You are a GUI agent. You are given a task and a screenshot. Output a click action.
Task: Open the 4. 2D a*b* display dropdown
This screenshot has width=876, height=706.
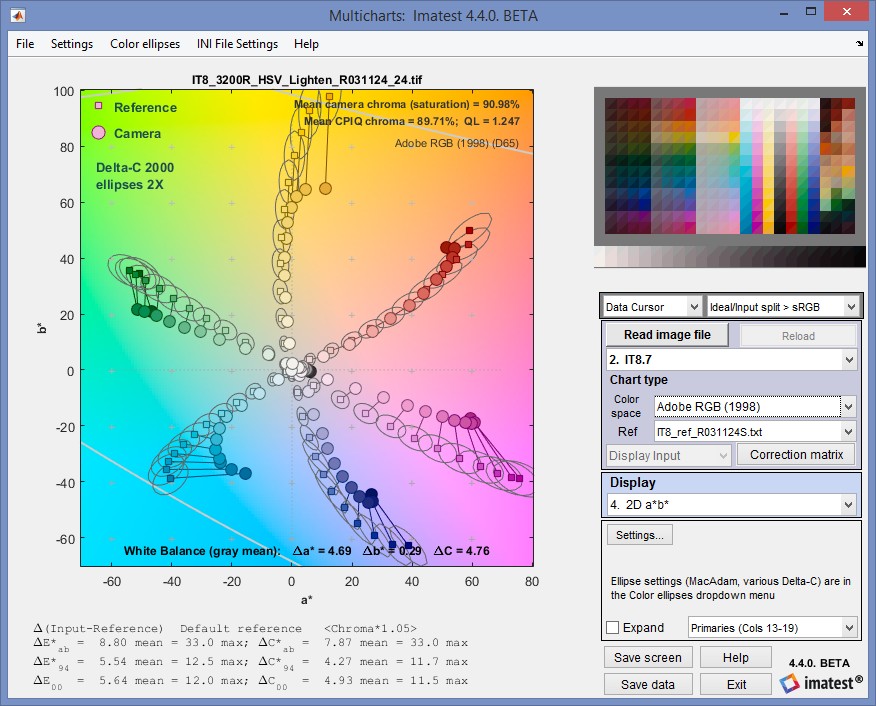[x=732, y=504]
